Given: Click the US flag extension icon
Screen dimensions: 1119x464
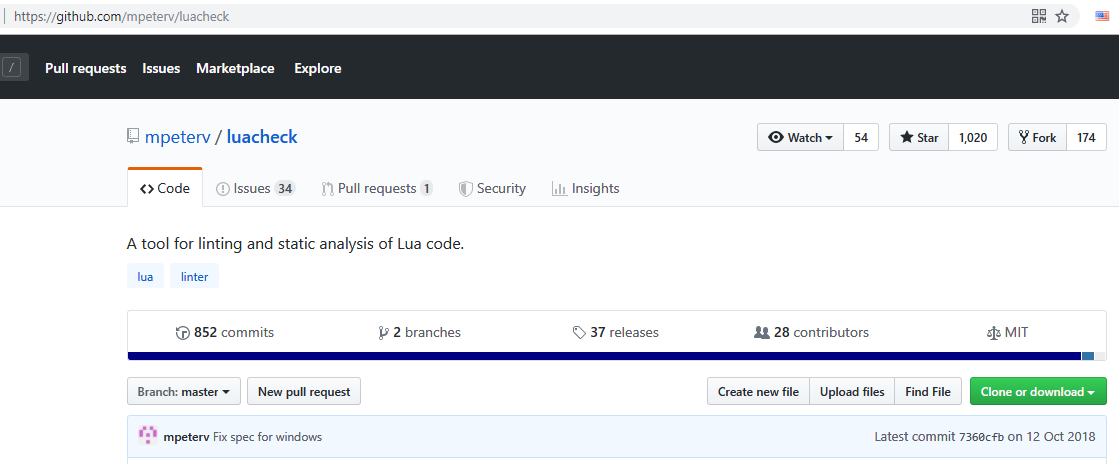Looking at the screenshot, I should (1103, 16).
